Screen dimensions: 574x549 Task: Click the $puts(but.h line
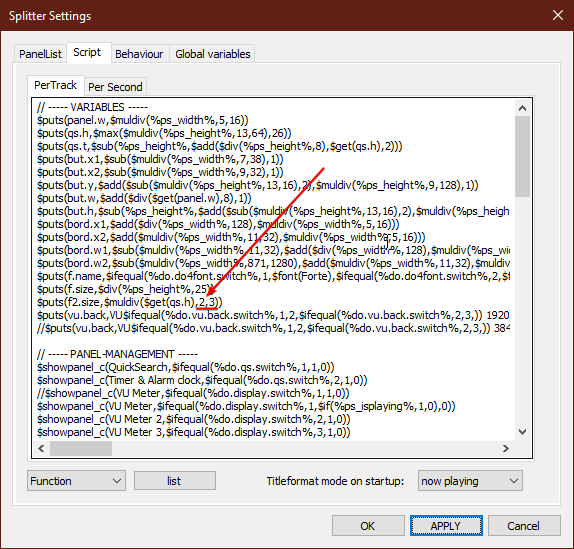tap(273, 211)
